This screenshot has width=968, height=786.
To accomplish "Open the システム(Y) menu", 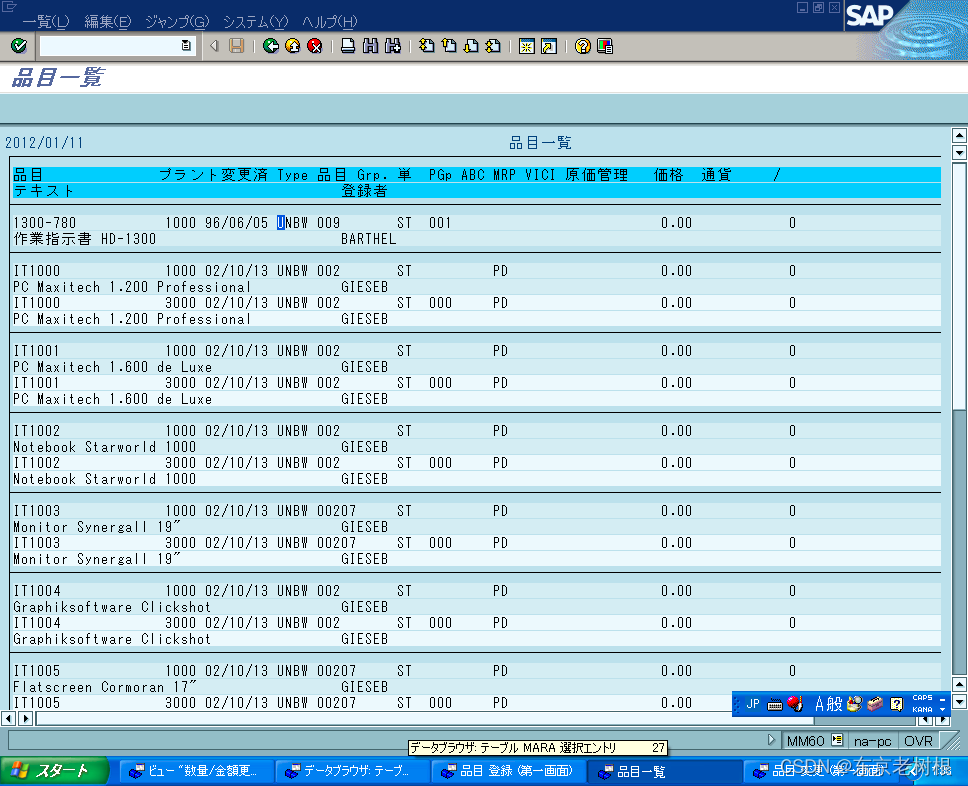I will [x=256, y=22].
